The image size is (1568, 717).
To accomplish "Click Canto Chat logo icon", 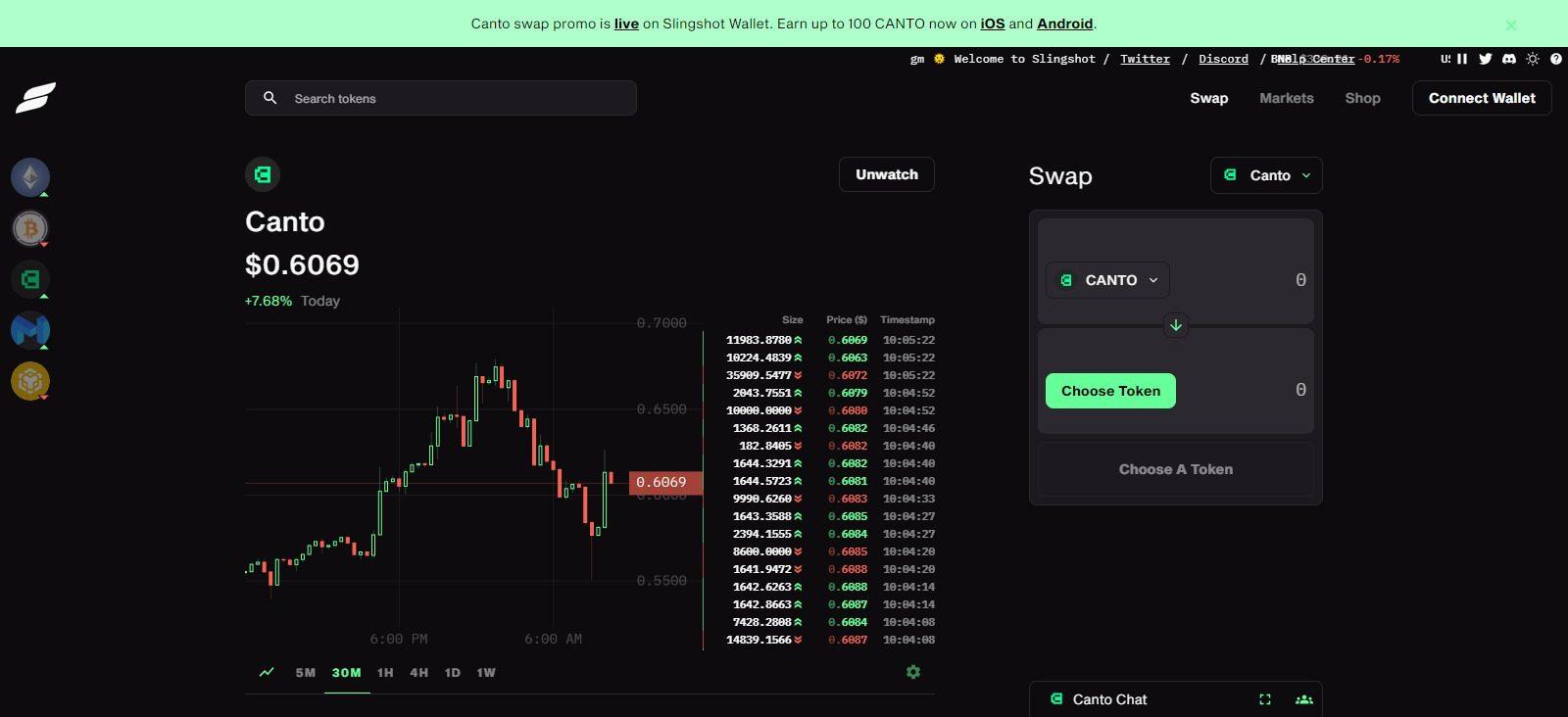I will pyautogui.click(x=1056, y=698).
